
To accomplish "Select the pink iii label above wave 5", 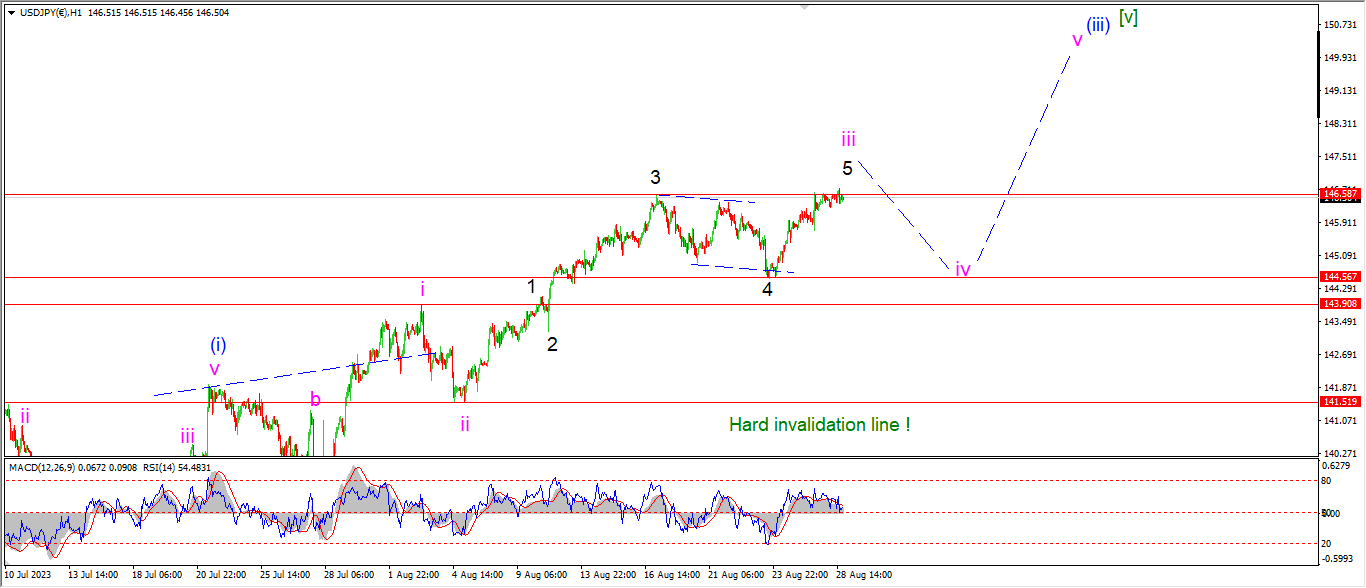I will 847,139.
